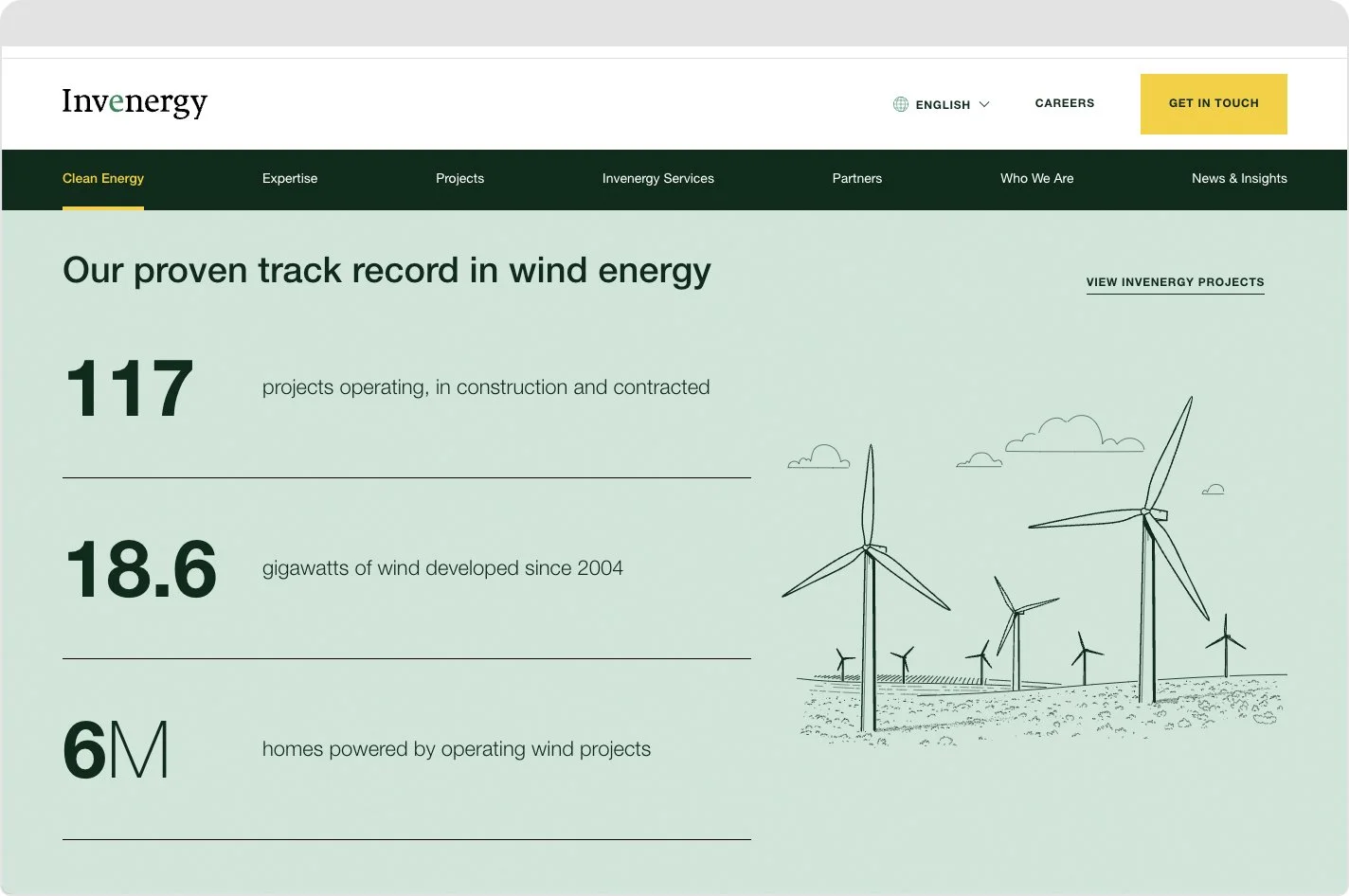Expand the English language chevron
The image size is (1349, 896).
tap(984, 104)
